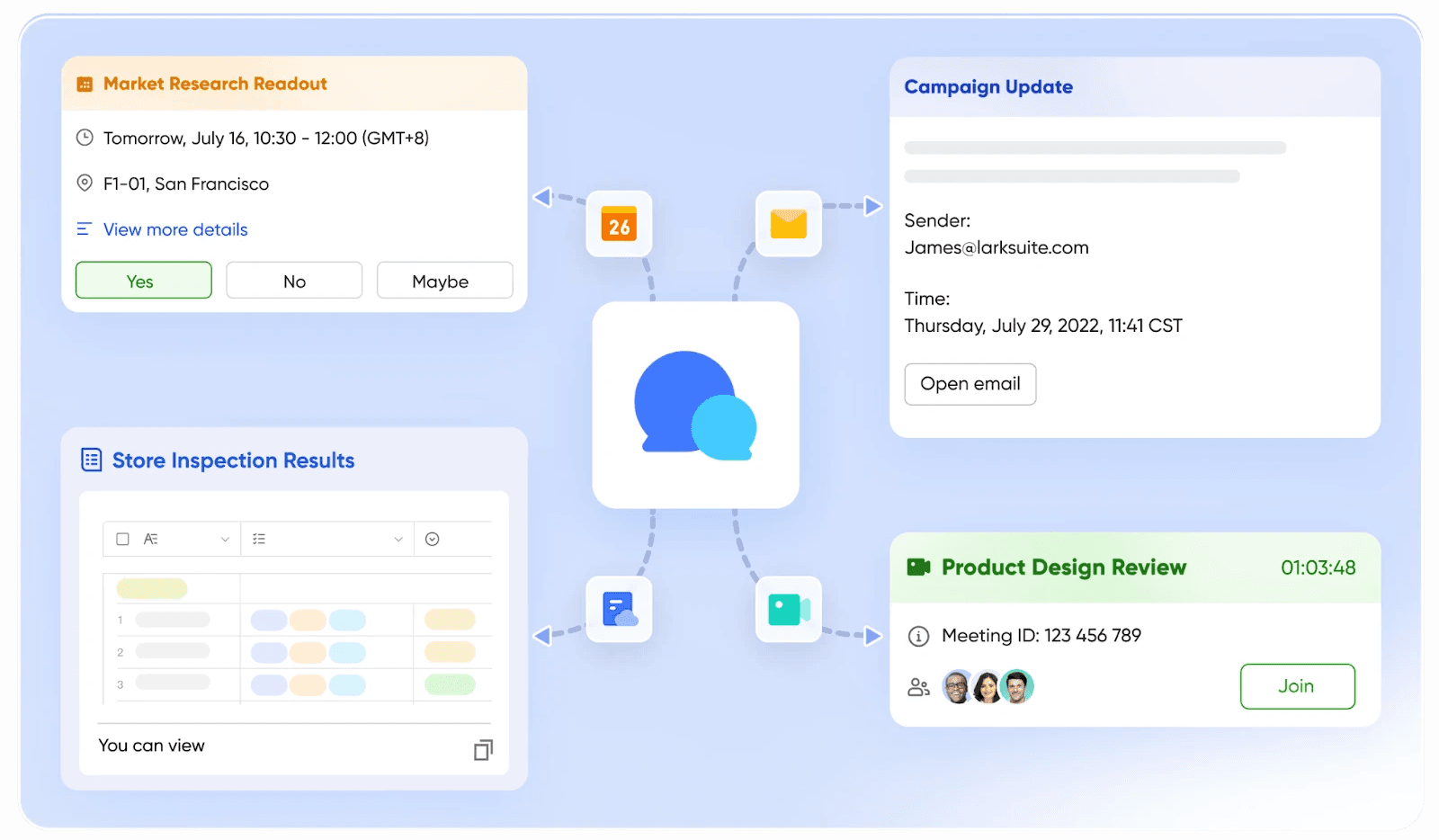Image resolution: width=1439 pixels, height=840 pixels.
Task: Click the info icon beside Meeting ID
Action: click(x=918, y=637)
